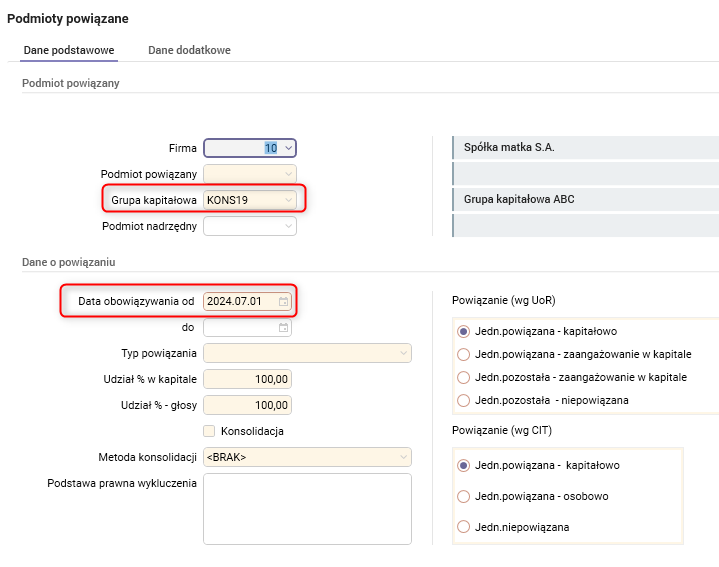Click Podmiot powiązany section header
Image resolution: width=719 pixels, height=567 pixels.
pos(71,83)
